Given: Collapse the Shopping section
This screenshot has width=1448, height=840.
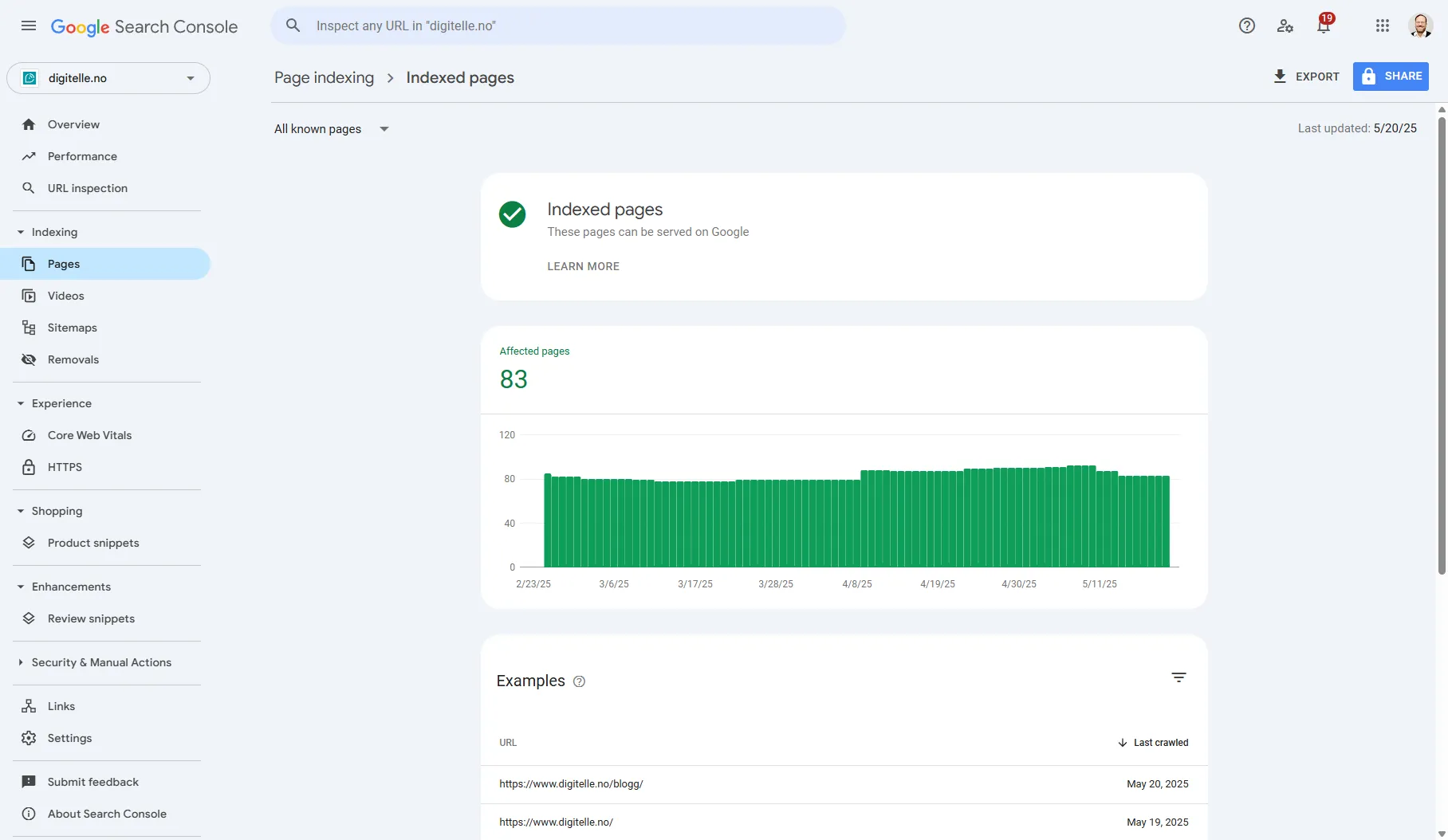Looking at the screenshot, I should coord(21,511).
